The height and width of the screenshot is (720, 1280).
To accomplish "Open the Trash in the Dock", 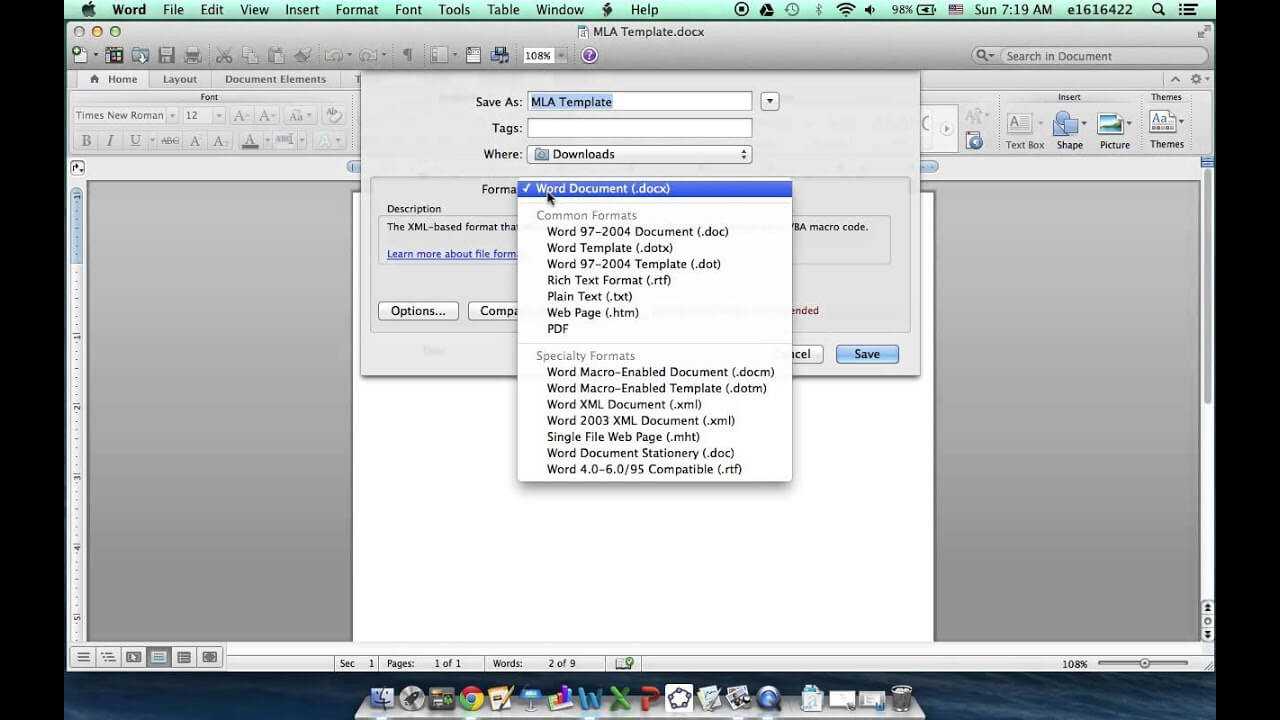I will 901,697.
